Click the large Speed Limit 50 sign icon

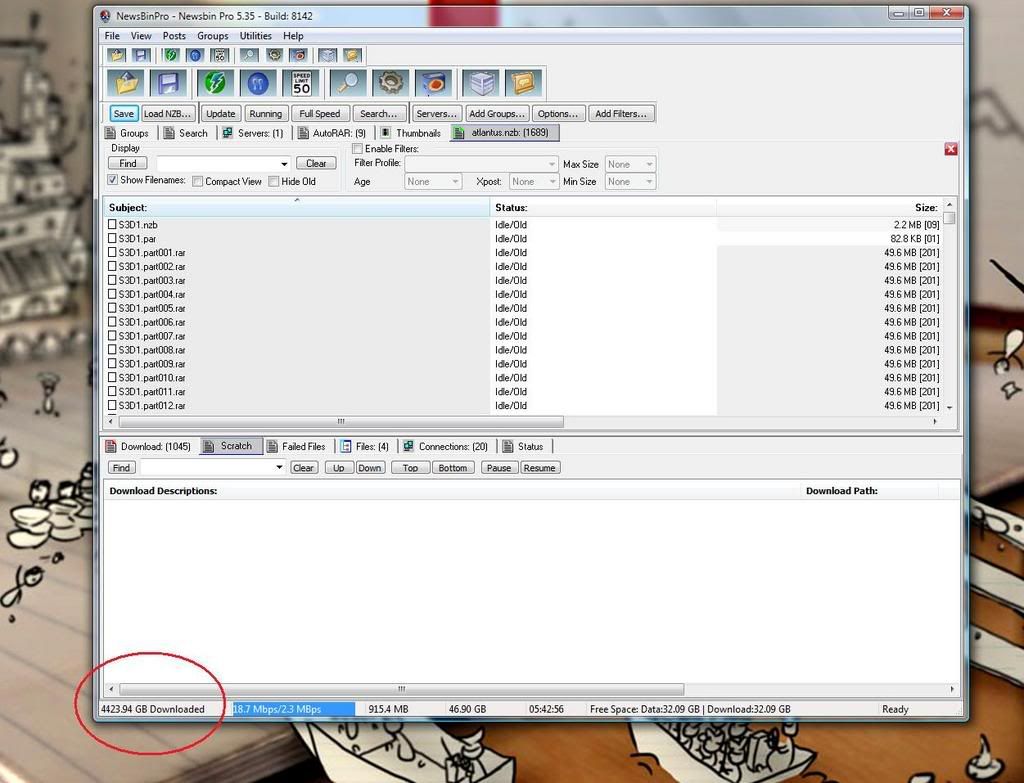[301, 84]
